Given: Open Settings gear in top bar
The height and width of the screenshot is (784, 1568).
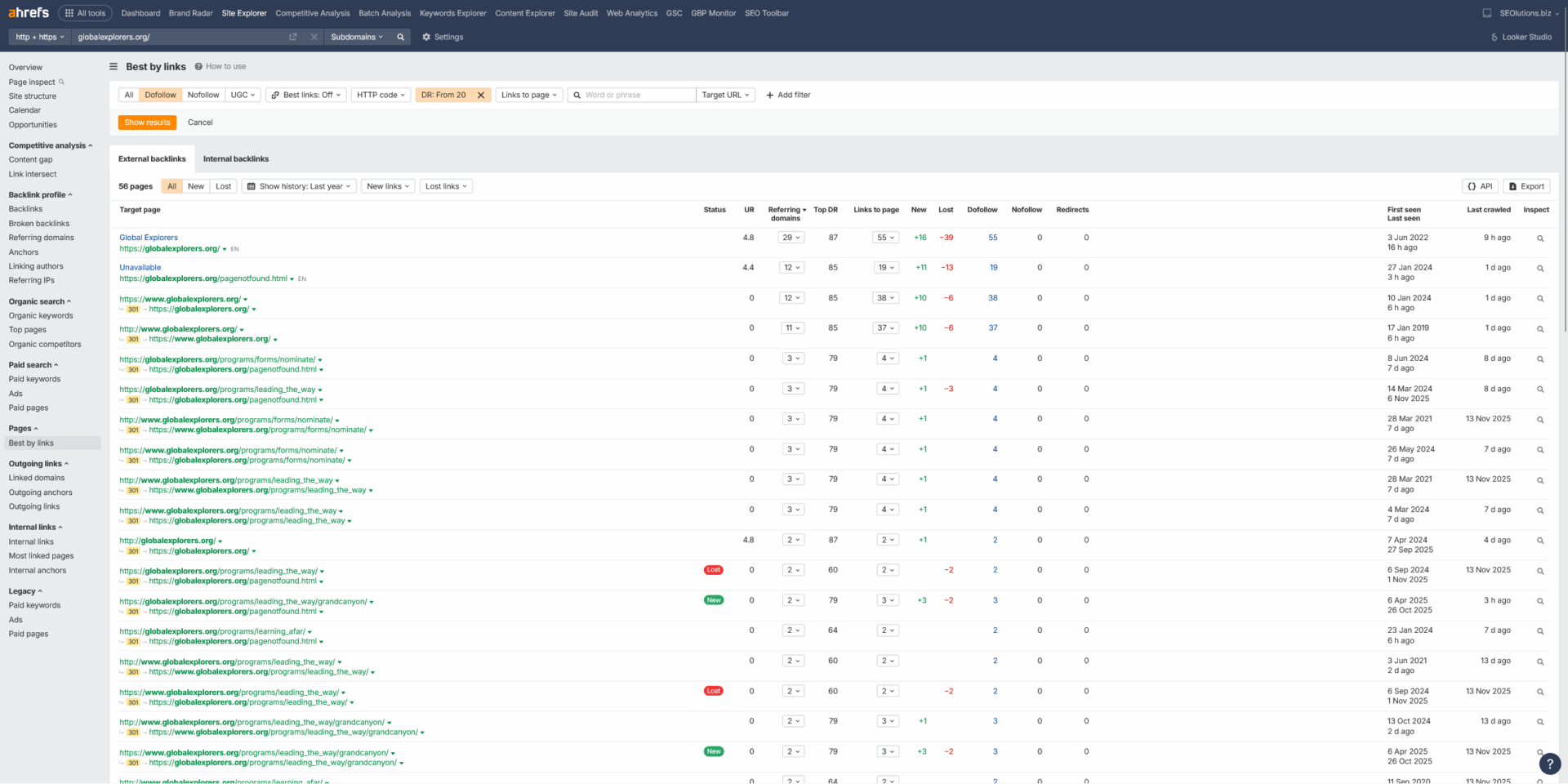Looking at the screenshot, I should pos(443,37).
